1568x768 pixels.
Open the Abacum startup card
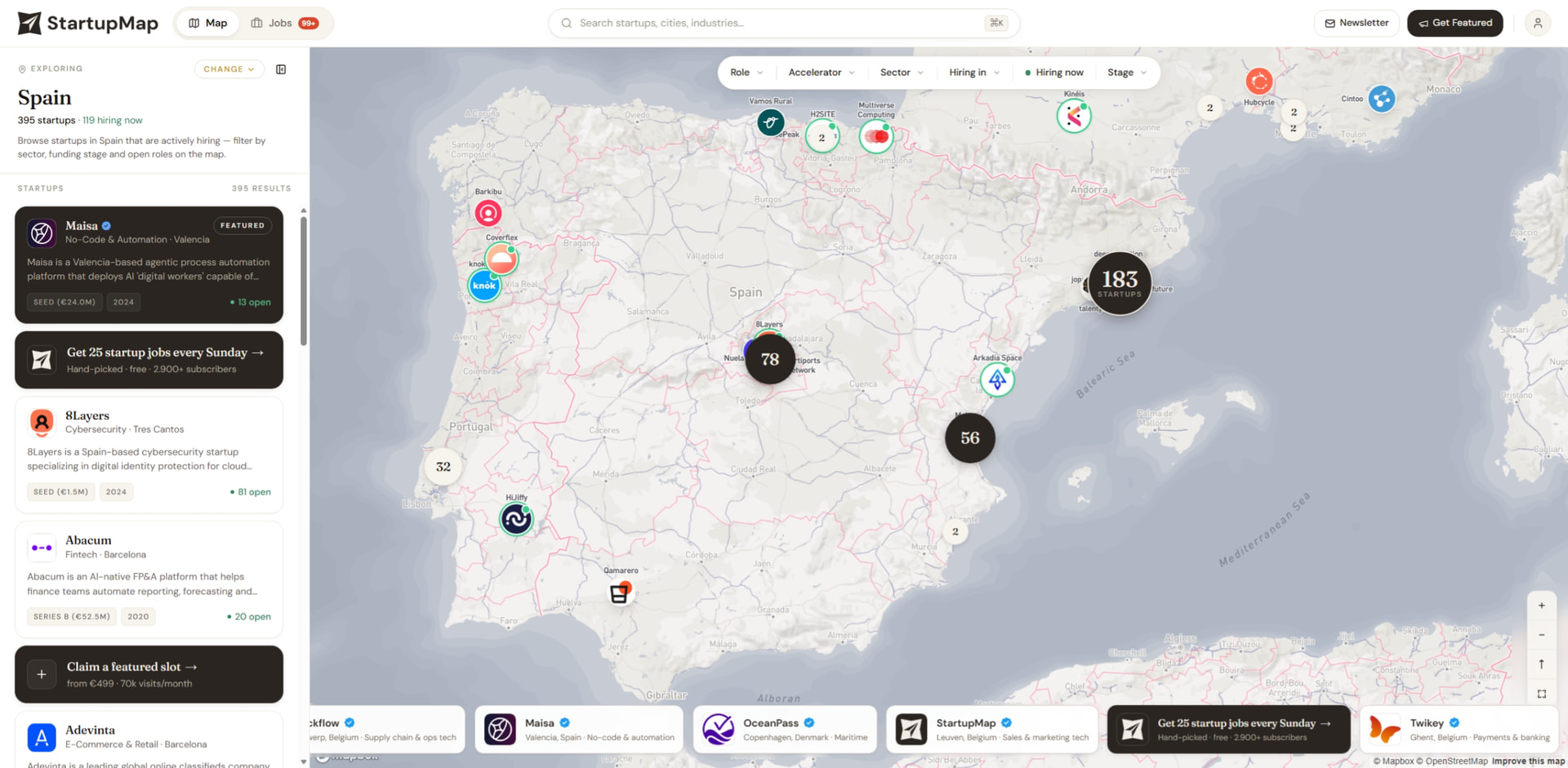tap(149, 579)
